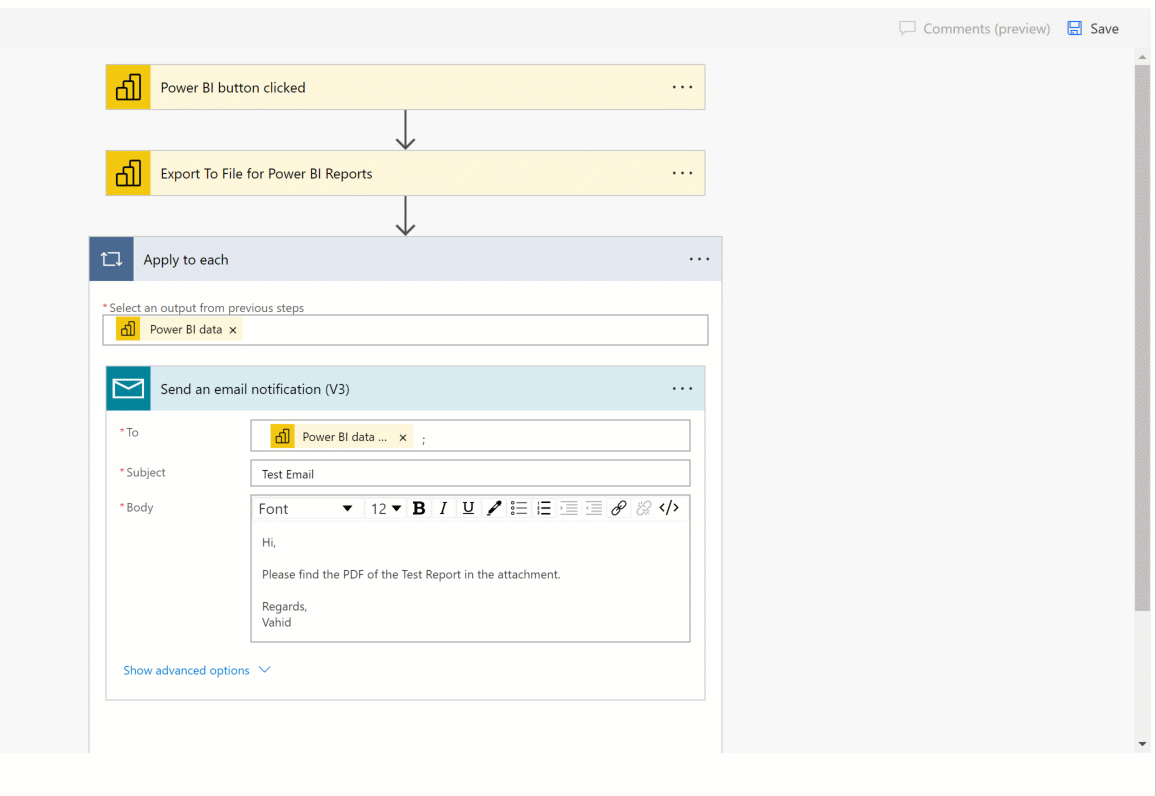Click the Apply to each loop icon
Image resolution: width=1156 pixels, height=796 pixels.
point(111,259)
